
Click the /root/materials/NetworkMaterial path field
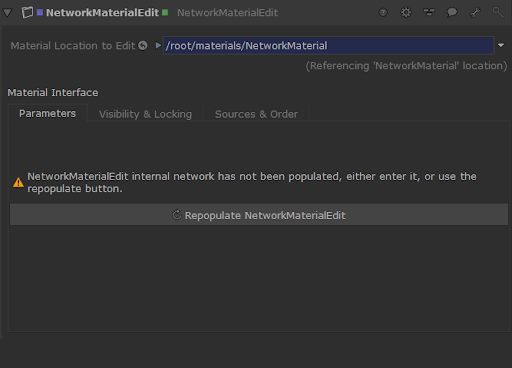point(328,46)
